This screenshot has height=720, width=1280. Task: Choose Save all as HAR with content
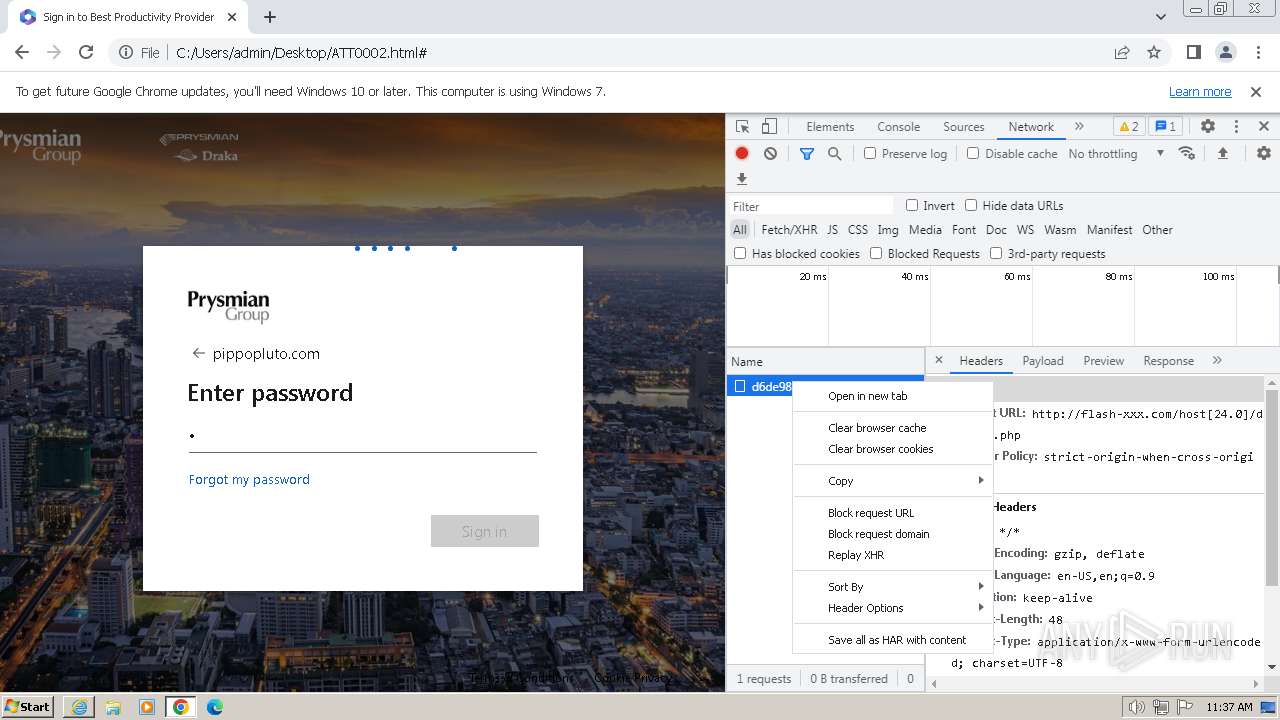pyautogui.click(x=893, y=640)
